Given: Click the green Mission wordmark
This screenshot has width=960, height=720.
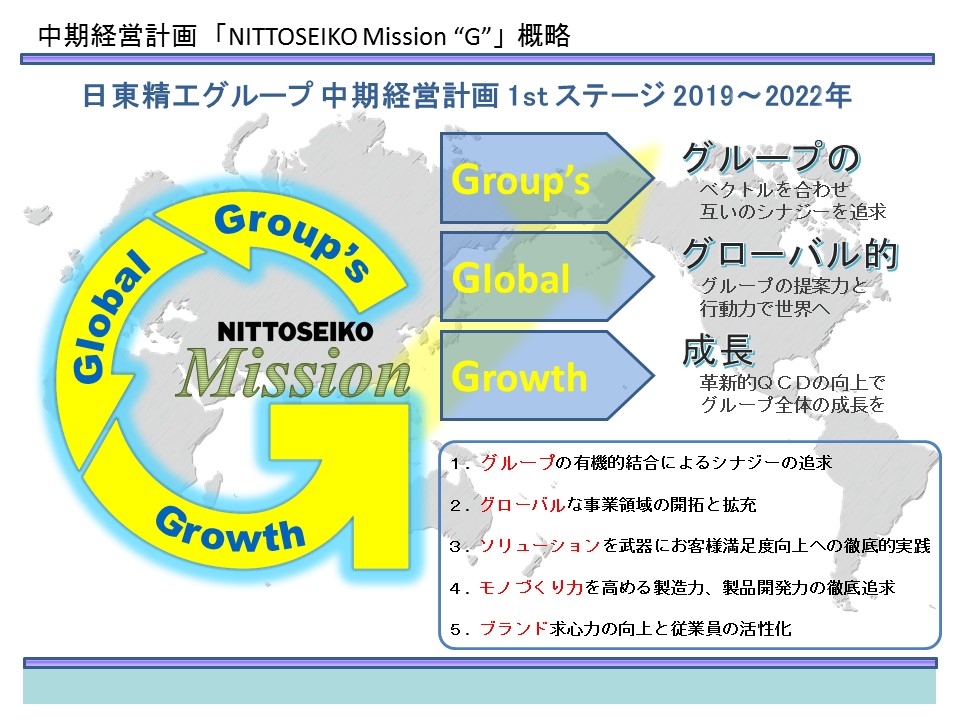Looking at the screenshot, I should (294, 373).
